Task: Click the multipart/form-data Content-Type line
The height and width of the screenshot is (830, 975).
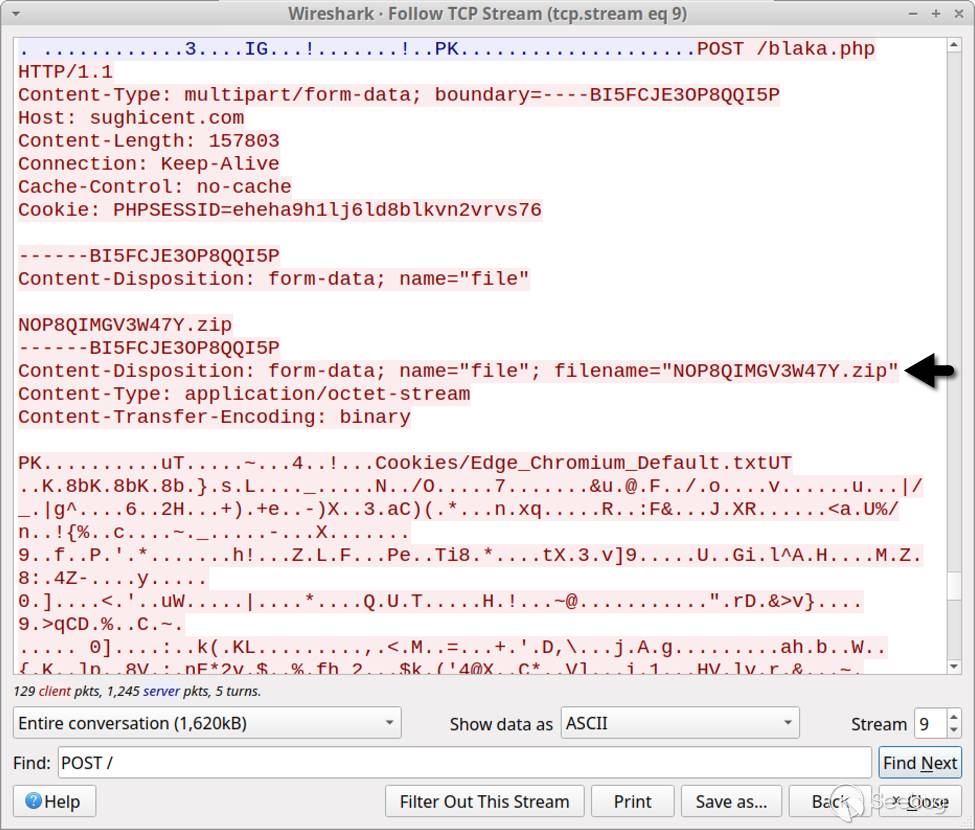Action: [399, 95]
